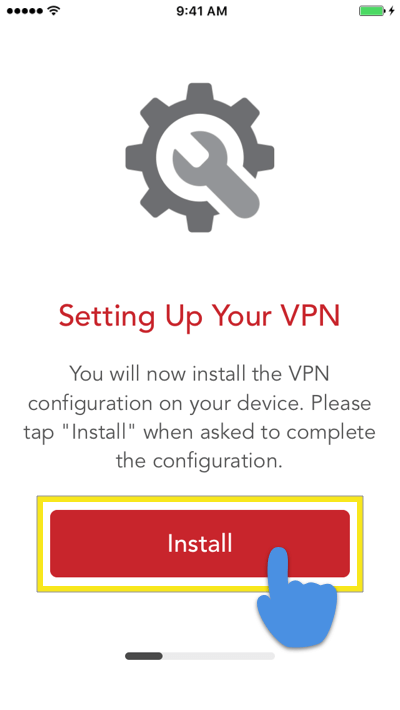Viewport: 400px width, 710px height.
Task: Tap the cellular signal strength dots
Action: click(x=26, y=11)
